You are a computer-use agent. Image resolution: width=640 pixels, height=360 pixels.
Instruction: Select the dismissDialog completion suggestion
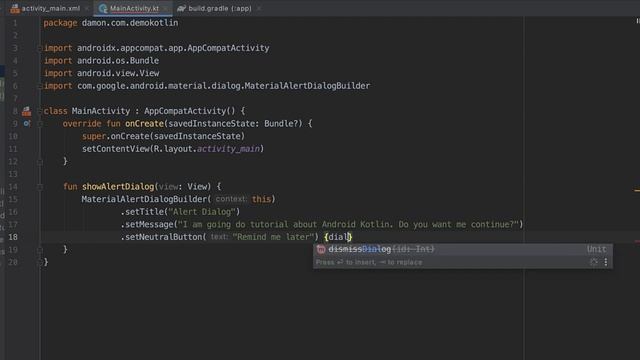click(x=462, y=249)
